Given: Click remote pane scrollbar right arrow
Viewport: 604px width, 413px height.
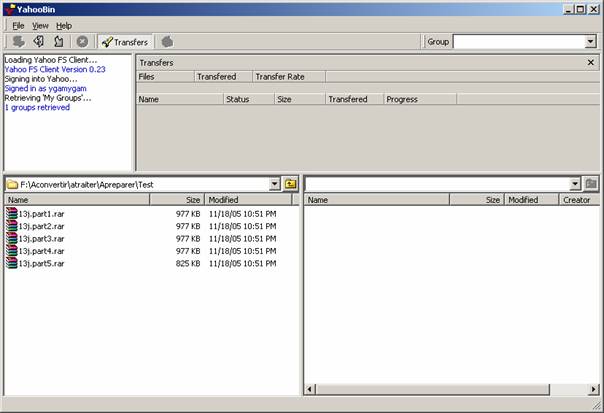Looking at the screenshot, I should (x=593, y=389).
